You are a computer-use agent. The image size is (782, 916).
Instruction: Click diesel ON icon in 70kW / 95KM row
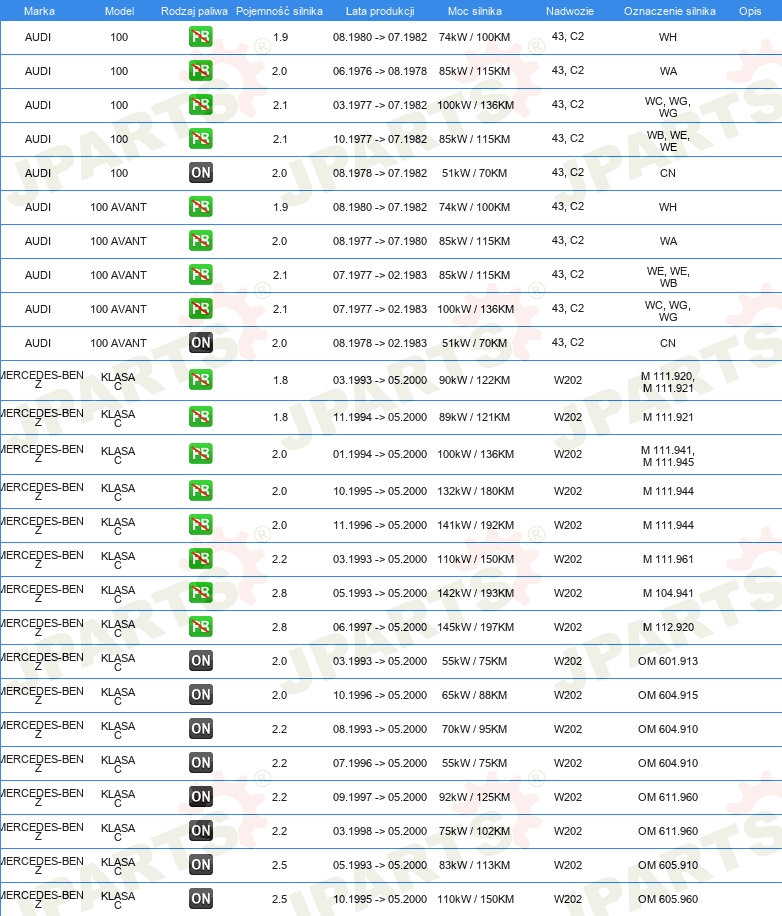(200, 728)
